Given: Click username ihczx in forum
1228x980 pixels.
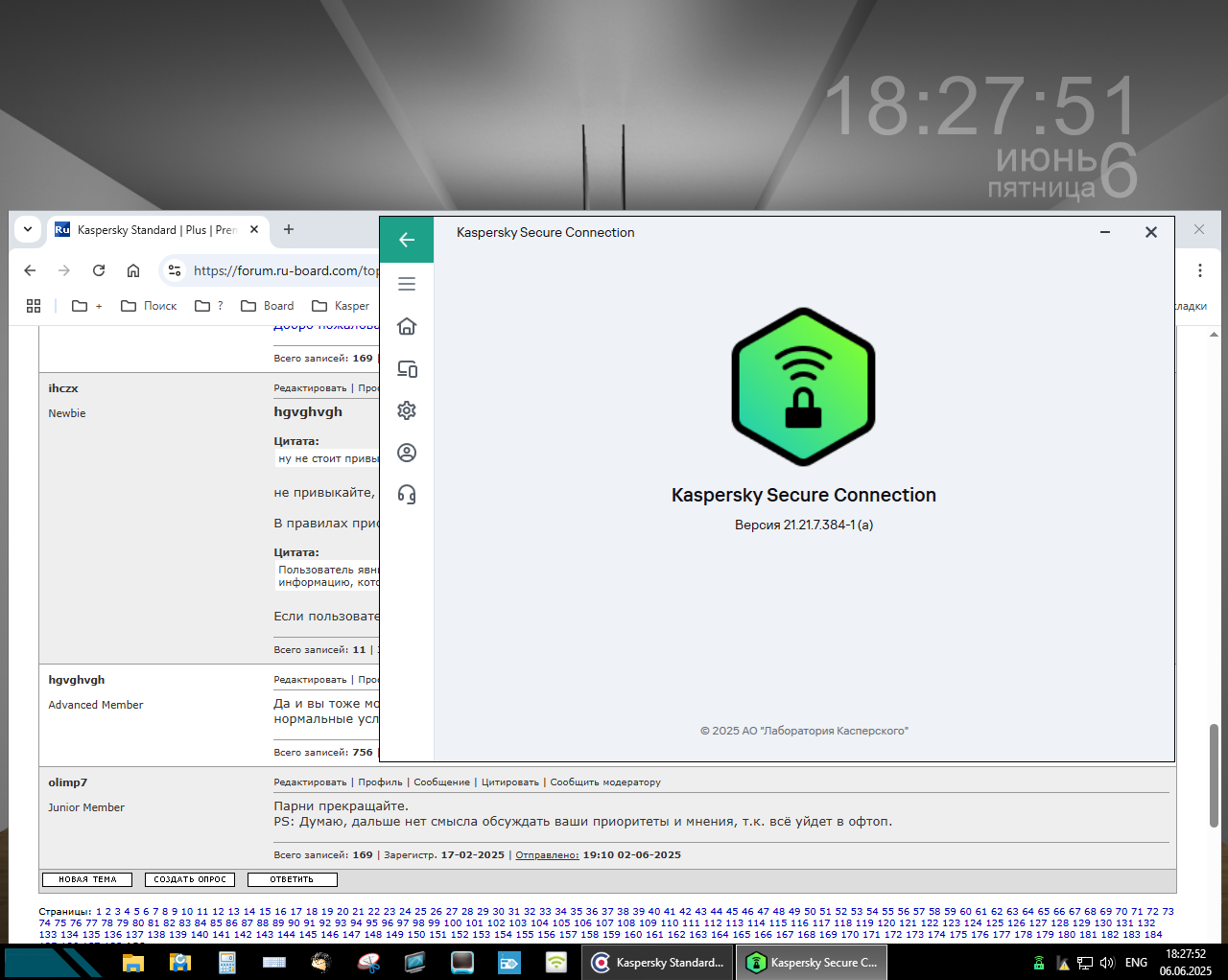Looking at the screenshot, I should coord(63,388).
